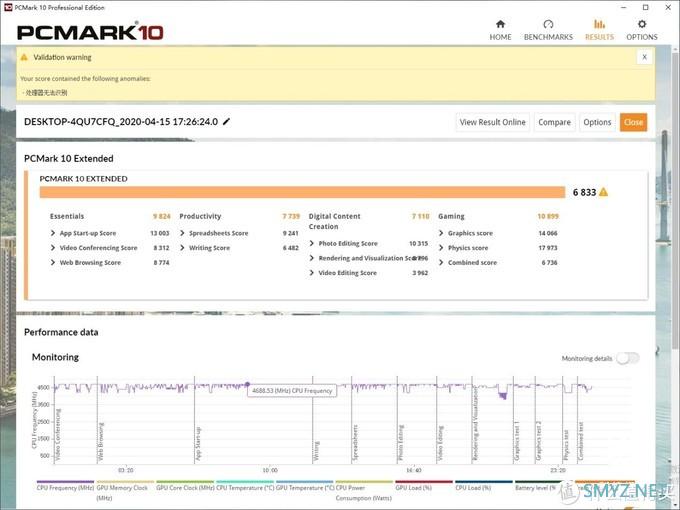Click the Video Conferencing score value 8 312
Viewport: 680px width, 510px height.
pyautogui.click(x=161, y=248)
